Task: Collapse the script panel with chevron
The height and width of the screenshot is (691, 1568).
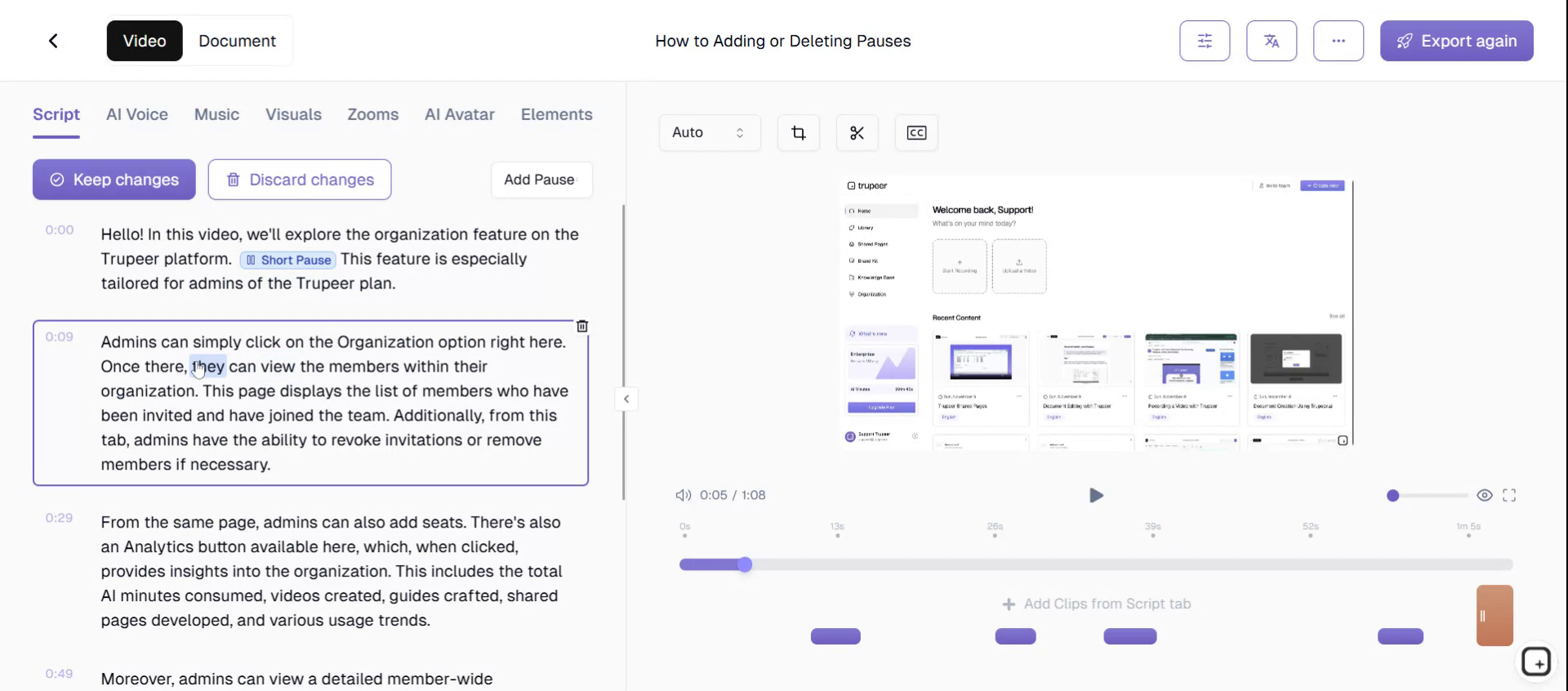Action: [x=626, y=399]
